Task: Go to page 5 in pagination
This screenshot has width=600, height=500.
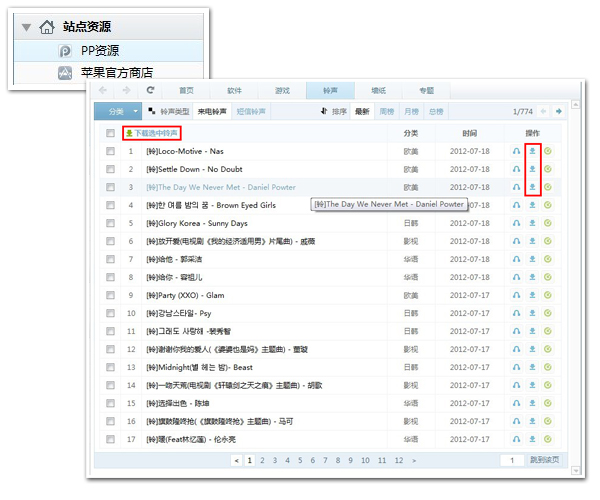Action: point(300,461)
